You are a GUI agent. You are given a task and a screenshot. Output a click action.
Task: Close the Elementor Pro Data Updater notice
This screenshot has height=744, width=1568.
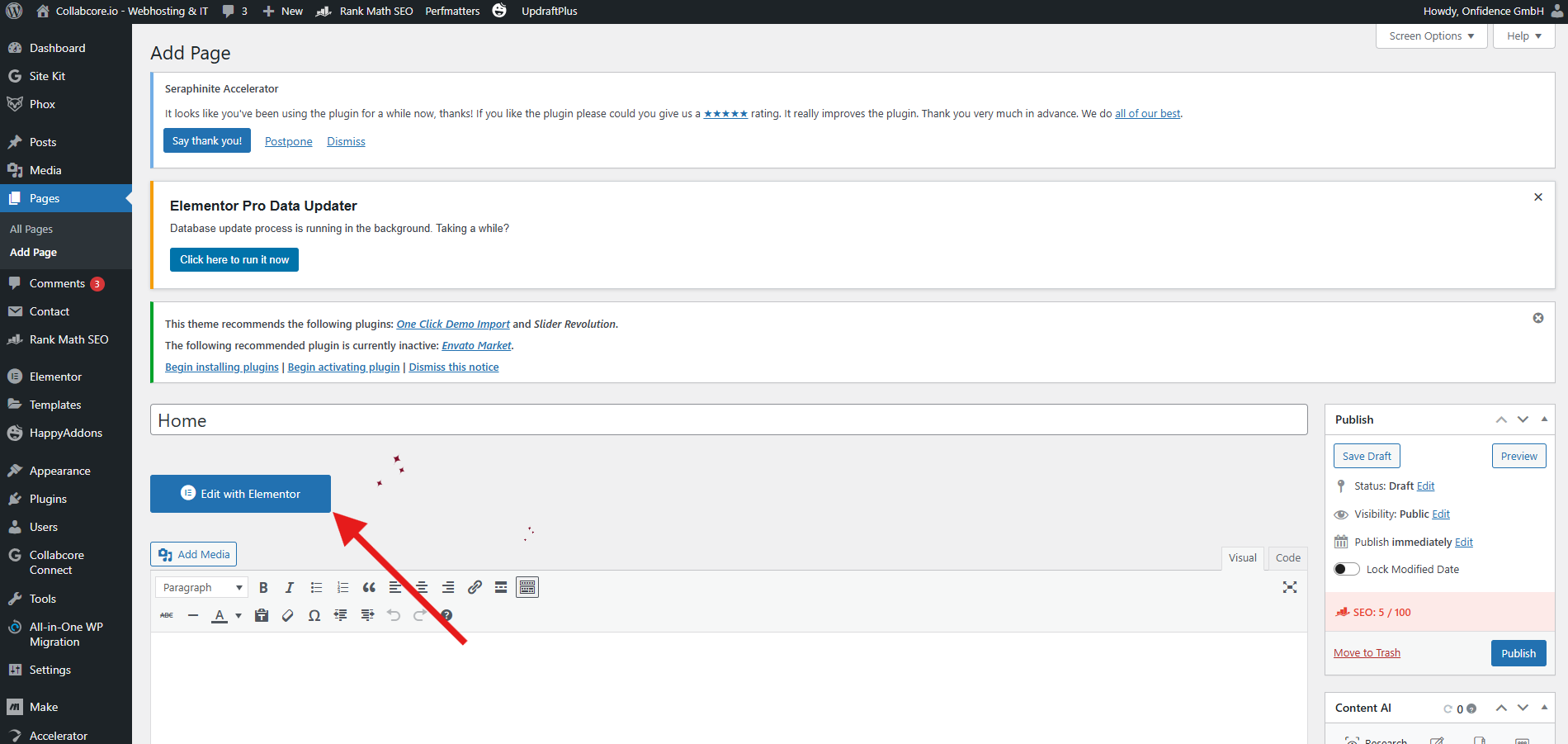[1538, 197]
